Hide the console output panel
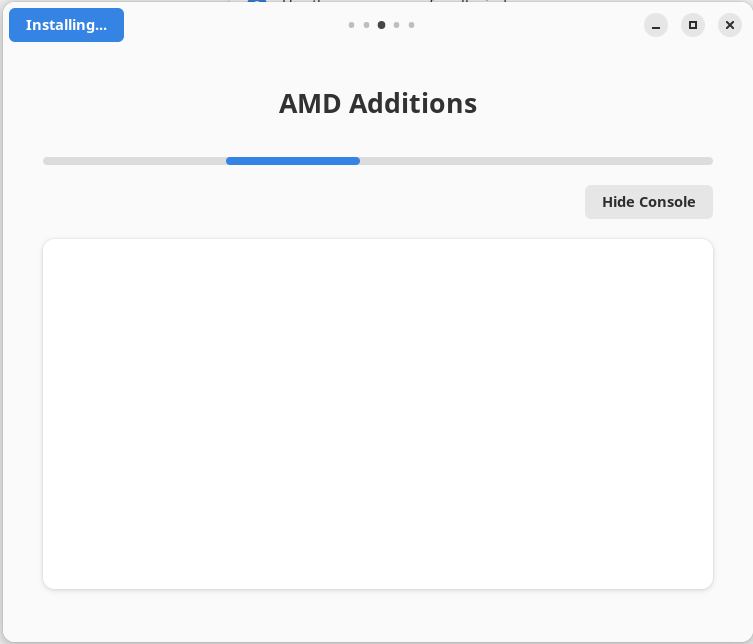Screen dimensions: 753x644 tap(648, 202)
